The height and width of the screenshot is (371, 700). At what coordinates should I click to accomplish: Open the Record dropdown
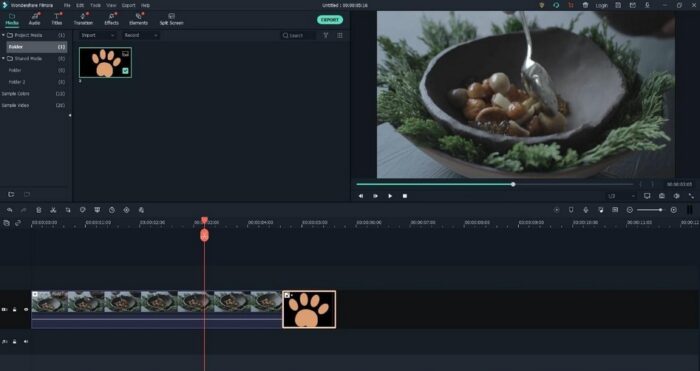point(141,35)
